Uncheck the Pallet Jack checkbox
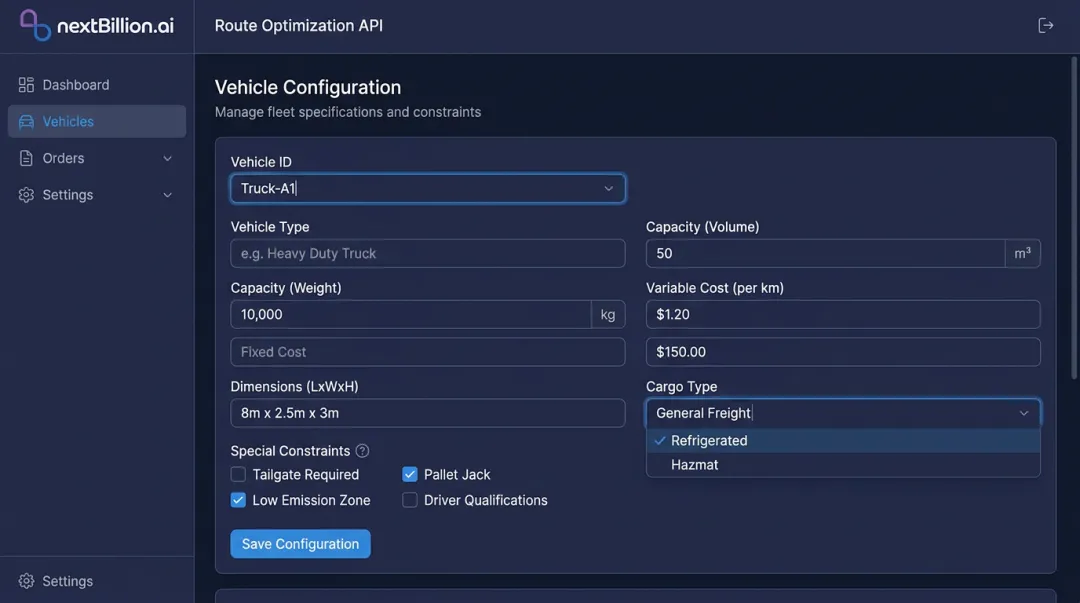1080x603 pixels. pos(410,474)
